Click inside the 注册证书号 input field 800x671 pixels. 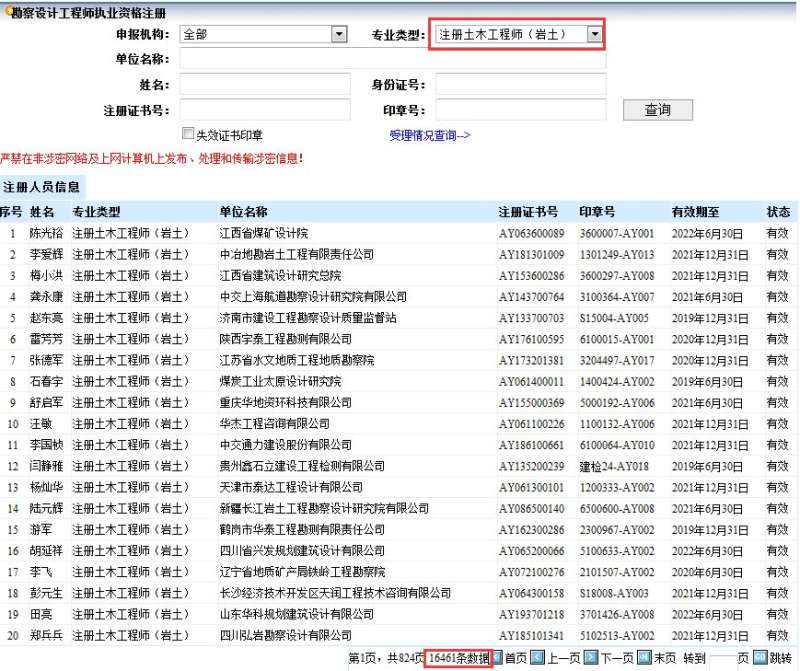click(262, 110)
